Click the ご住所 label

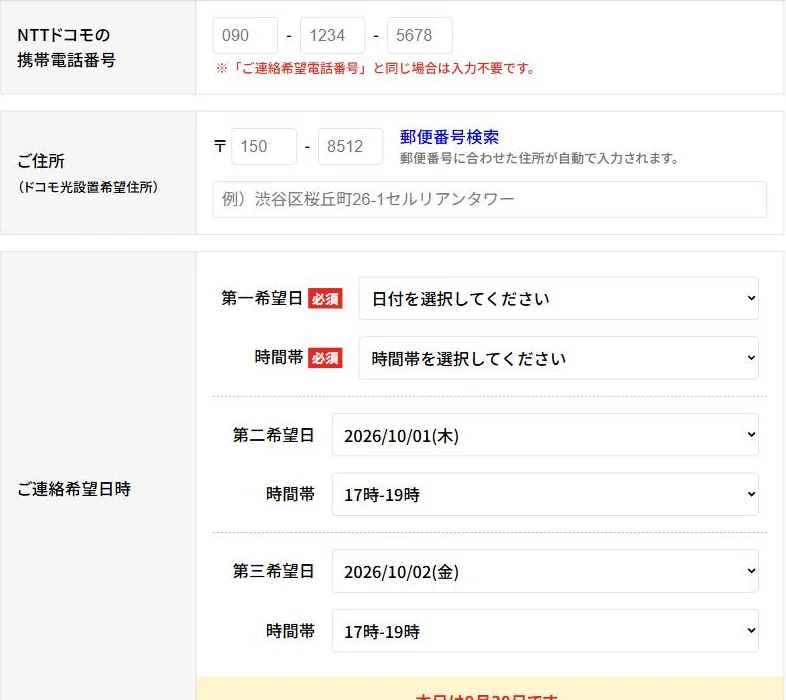(41, 161)
